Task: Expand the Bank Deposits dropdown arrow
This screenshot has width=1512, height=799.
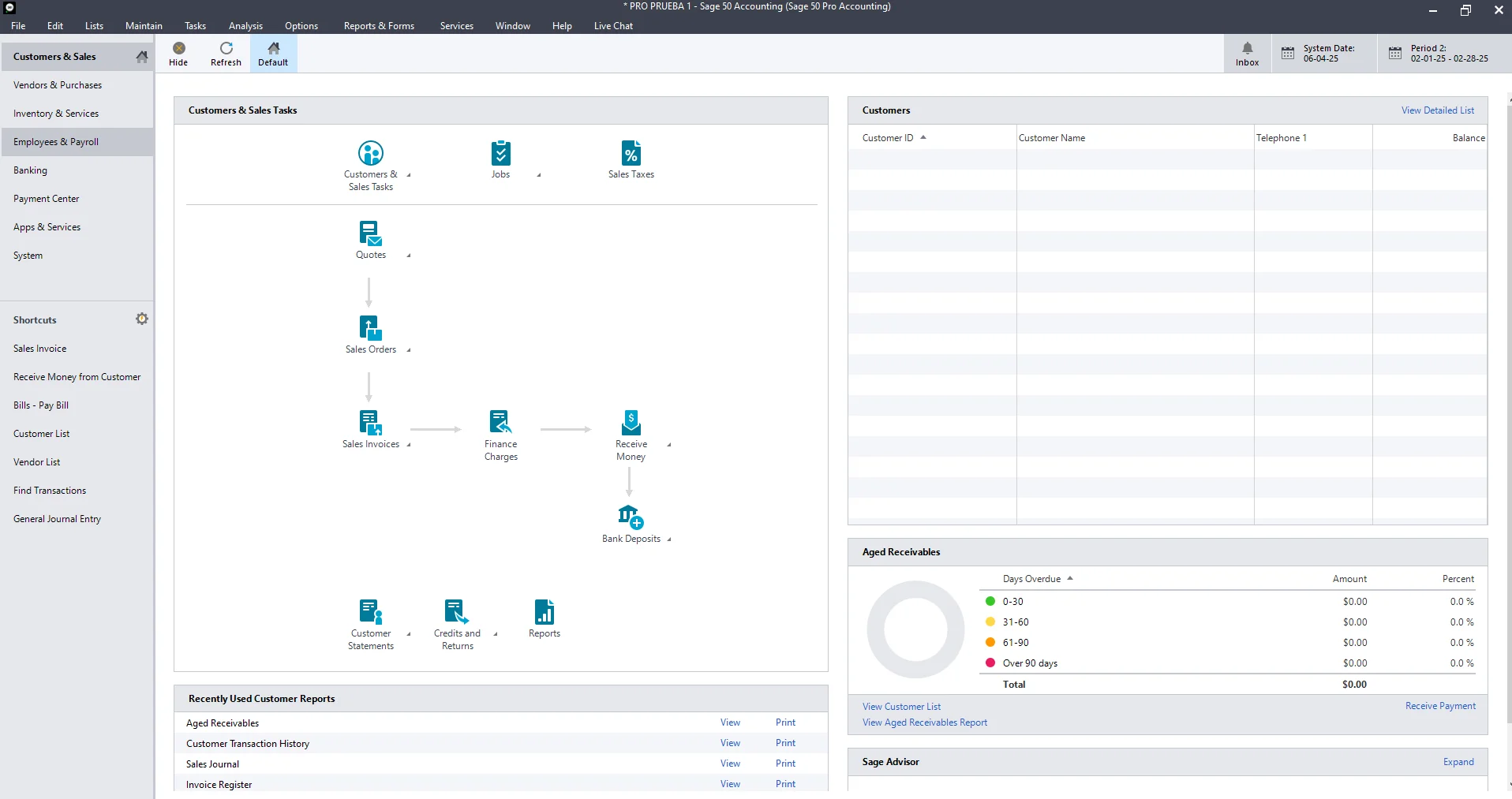Action: pyautogui.click(x=669, y=540)
